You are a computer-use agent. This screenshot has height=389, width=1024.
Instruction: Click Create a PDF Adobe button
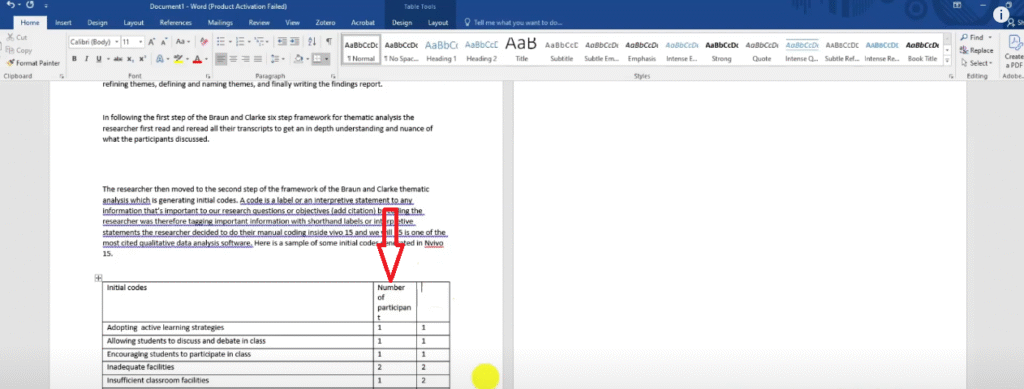(1014, 51)
